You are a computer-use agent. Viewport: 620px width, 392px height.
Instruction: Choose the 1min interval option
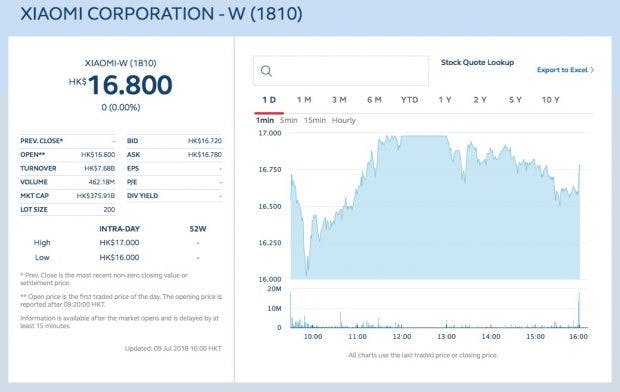tap(265, 120)
